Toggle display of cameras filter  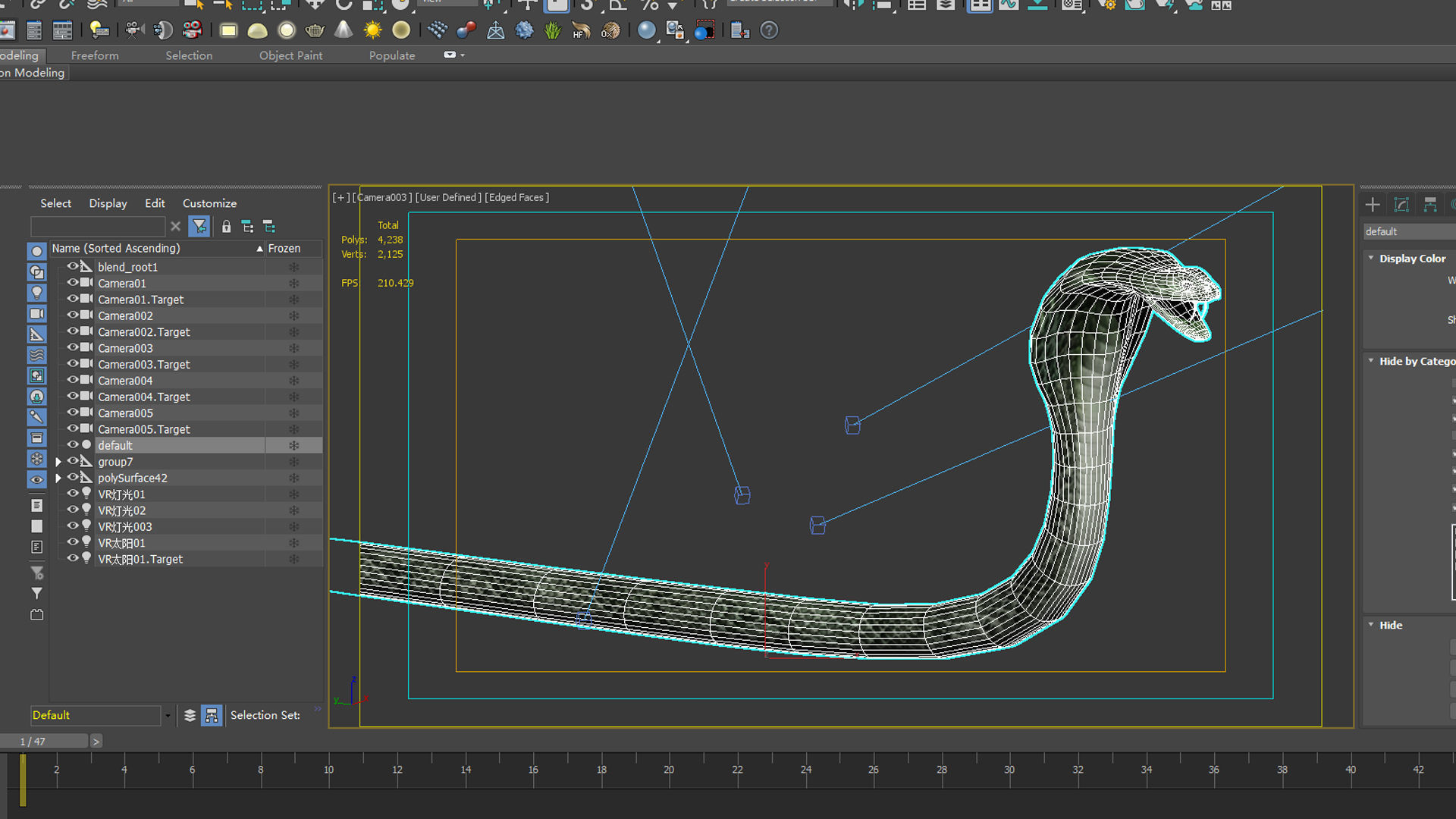[x=36, y=313]
